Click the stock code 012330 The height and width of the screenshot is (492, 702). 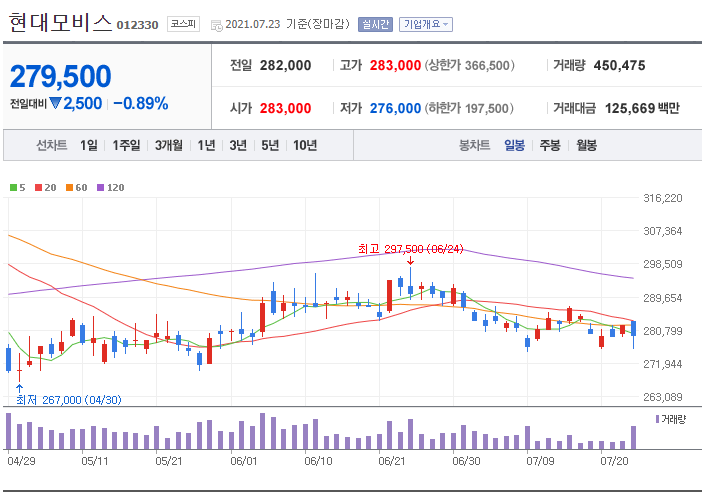137,25
